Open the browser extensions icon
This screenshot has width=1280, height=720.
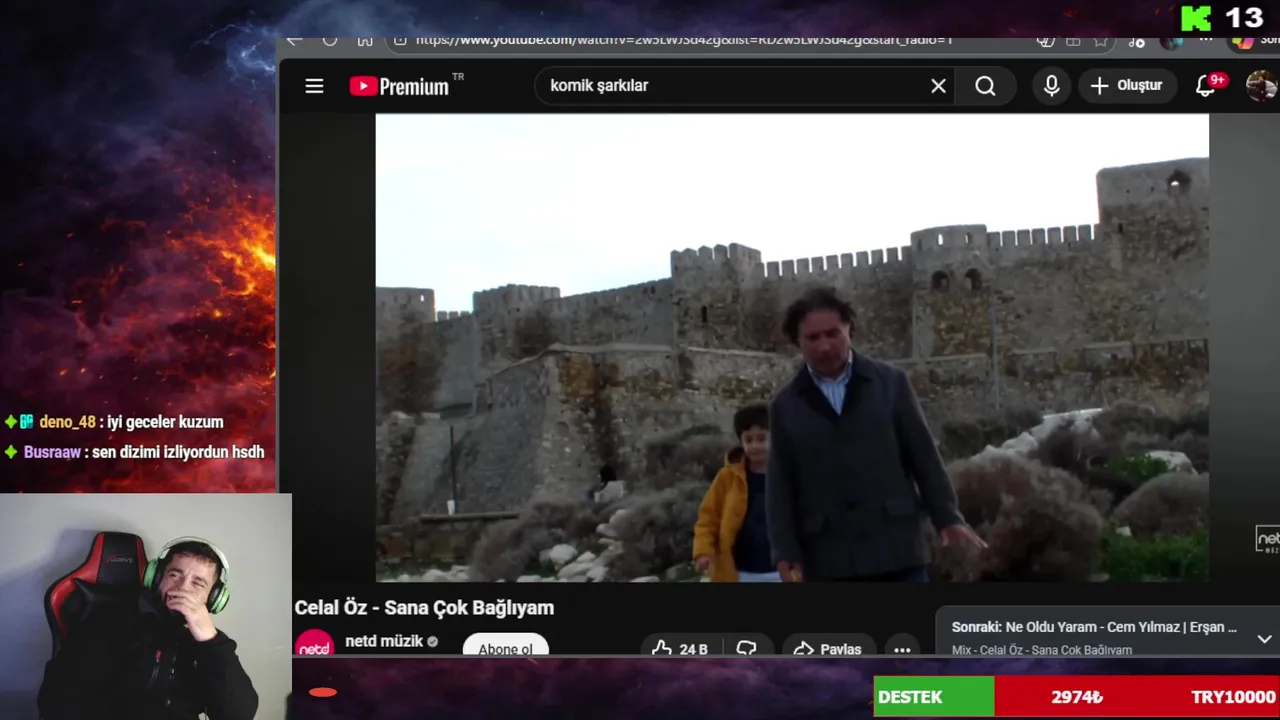[x=1137, y=41]
